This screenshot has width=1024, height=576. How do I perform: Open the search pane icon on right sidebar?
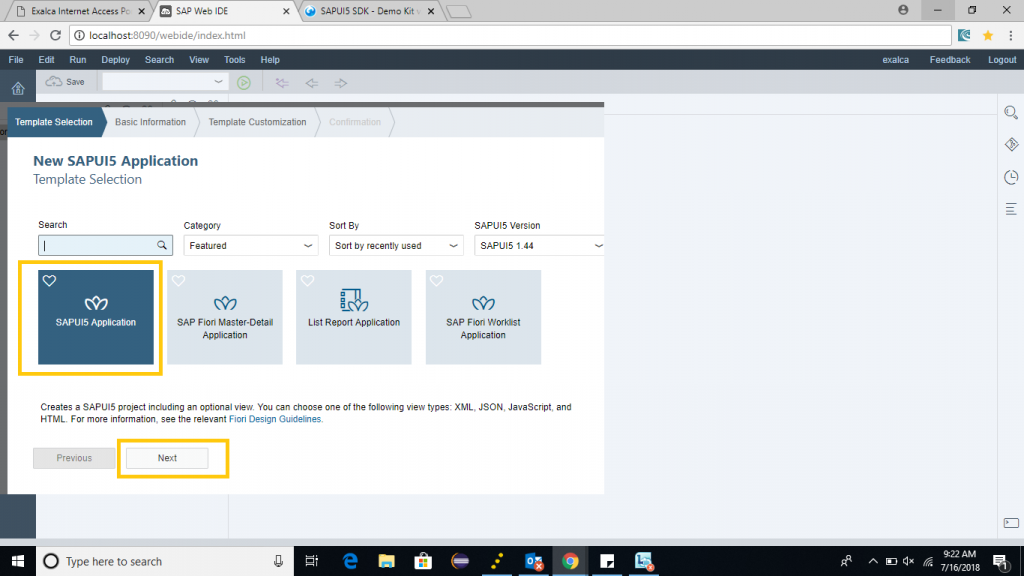pyautogui.click(x=1011, y=112)
